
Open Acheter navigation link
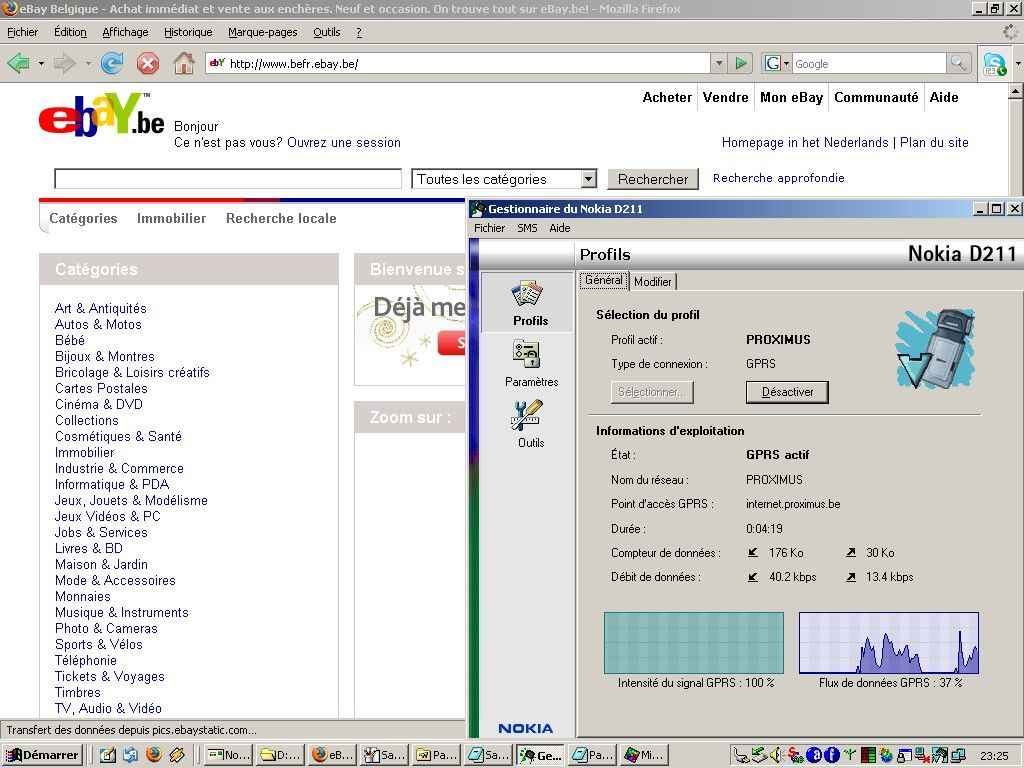tap(667, 97)
